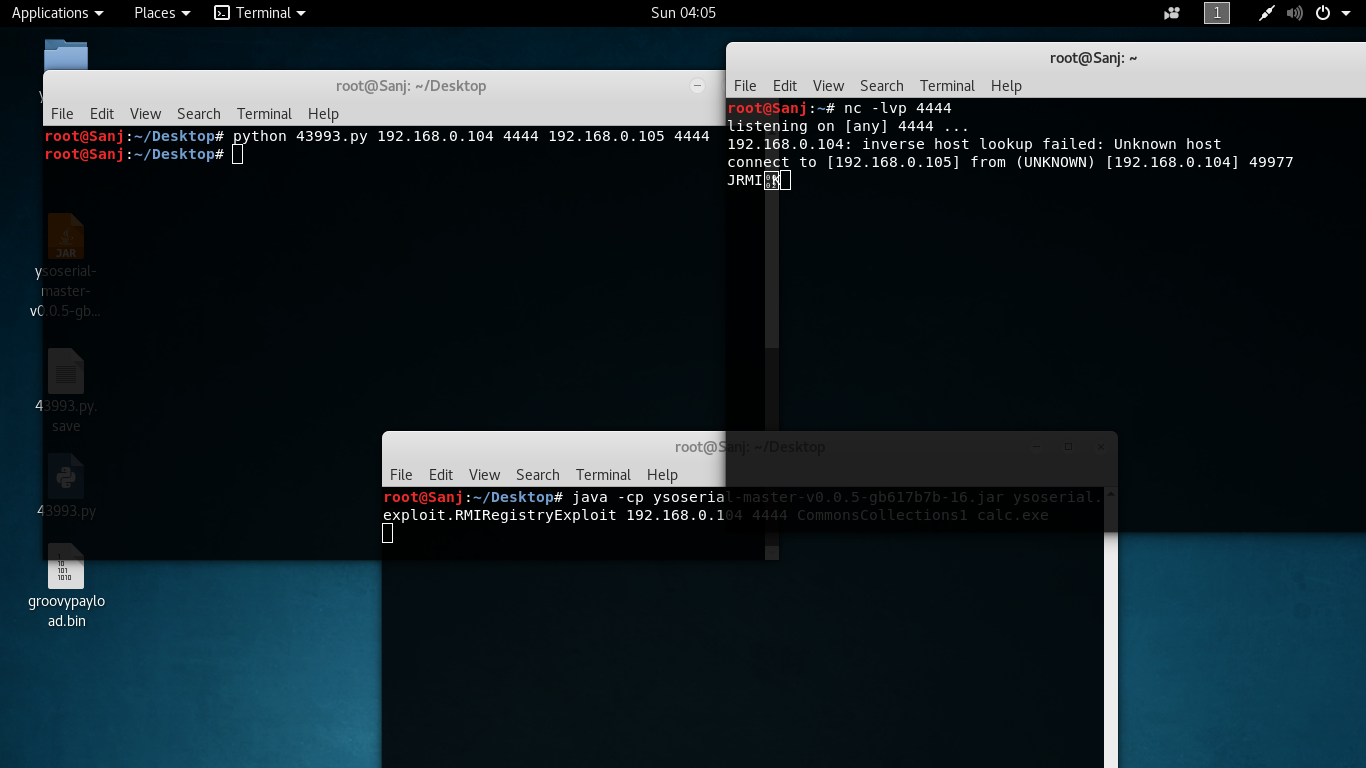Viewport: 1366px width, 768px height.
Task: Open Search menu in the python 43993.py terminal
Action: (199, 114)
